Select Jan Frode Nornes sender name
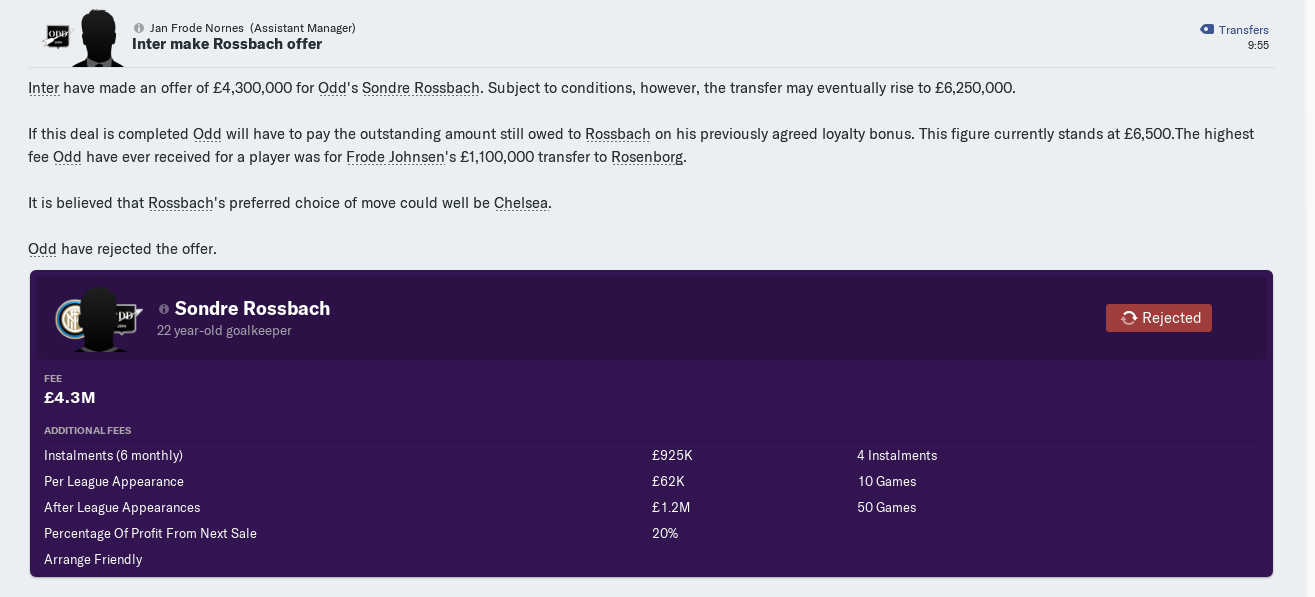Screen dimensions: 1315x597 pos(197,28)
